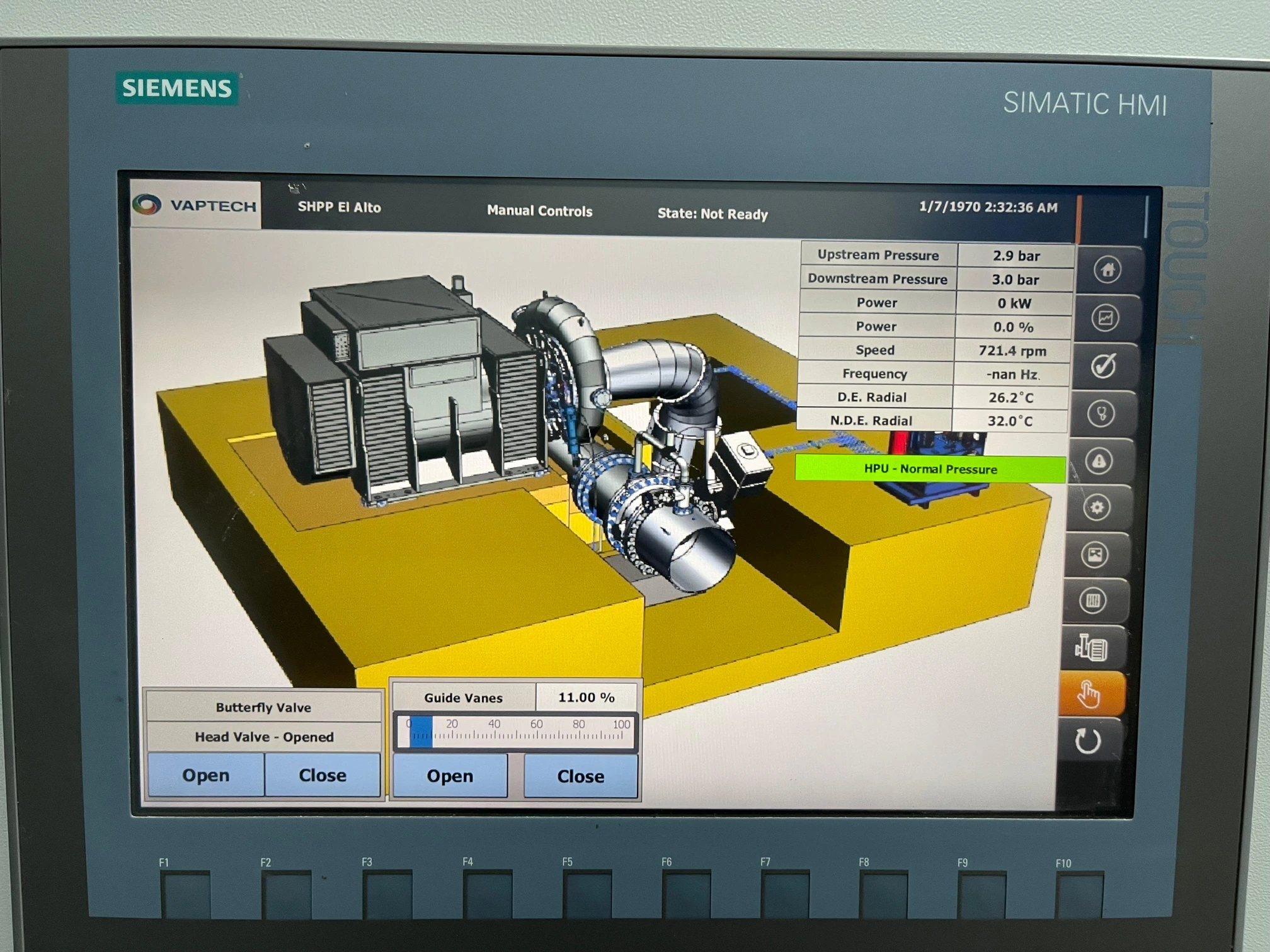Click the 2.9 bar value
The image size is (1270, 952).
click(1016, 256)
